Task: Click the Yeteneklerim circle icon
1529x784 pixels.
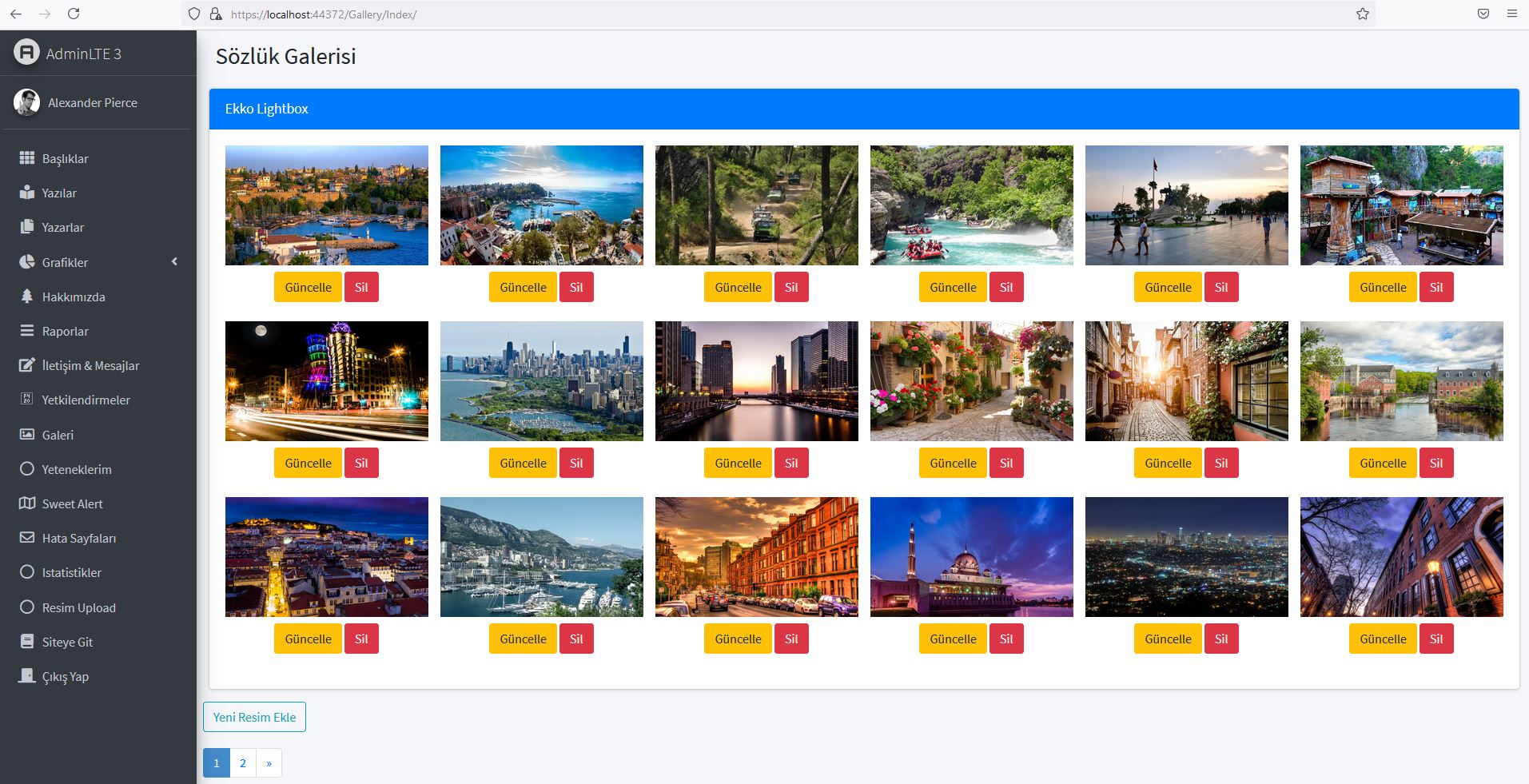Action: click(x=27, y=469)
